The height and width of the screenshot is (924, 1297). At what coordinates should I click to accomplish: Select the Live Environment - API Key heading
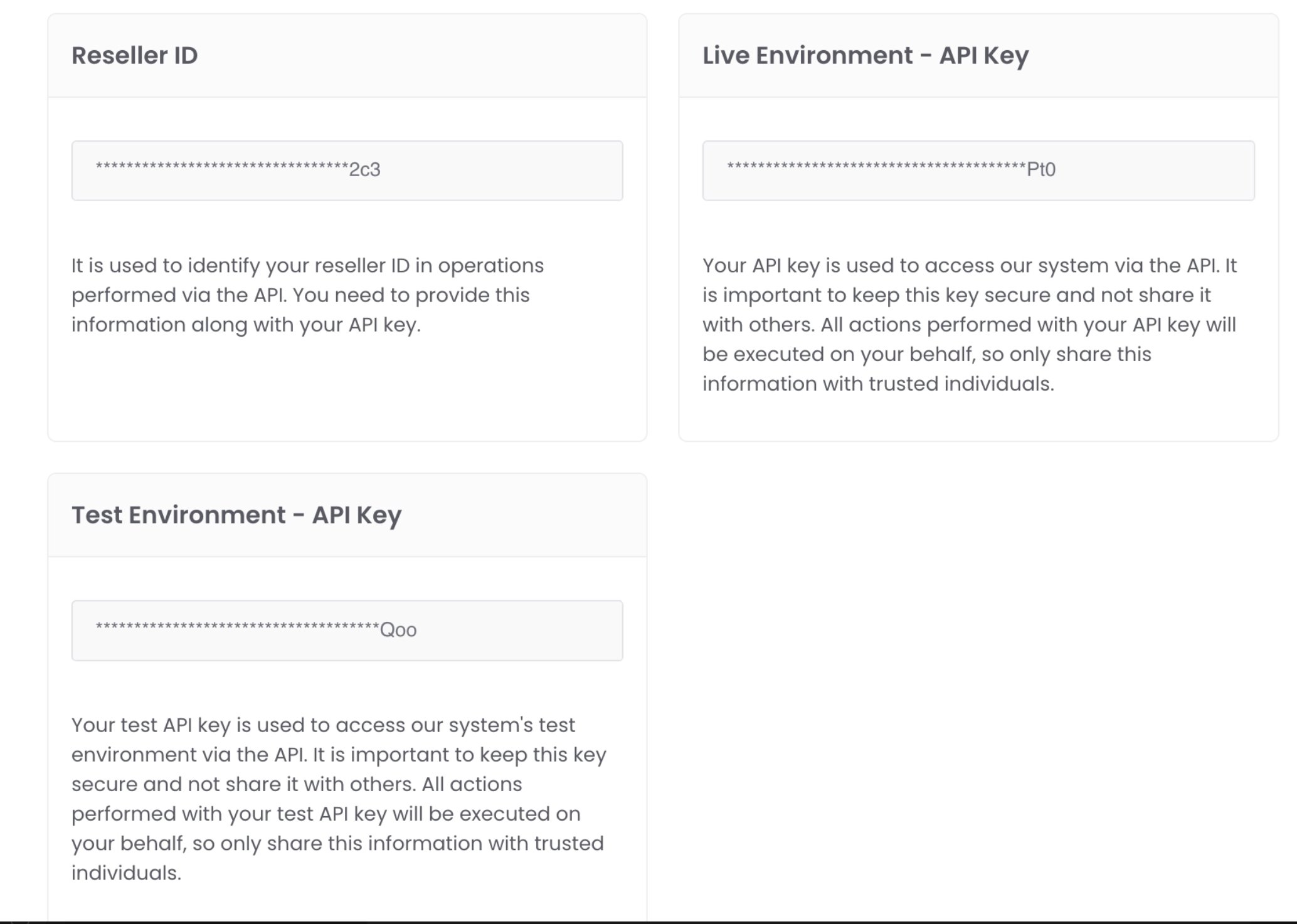click(866, 56)
